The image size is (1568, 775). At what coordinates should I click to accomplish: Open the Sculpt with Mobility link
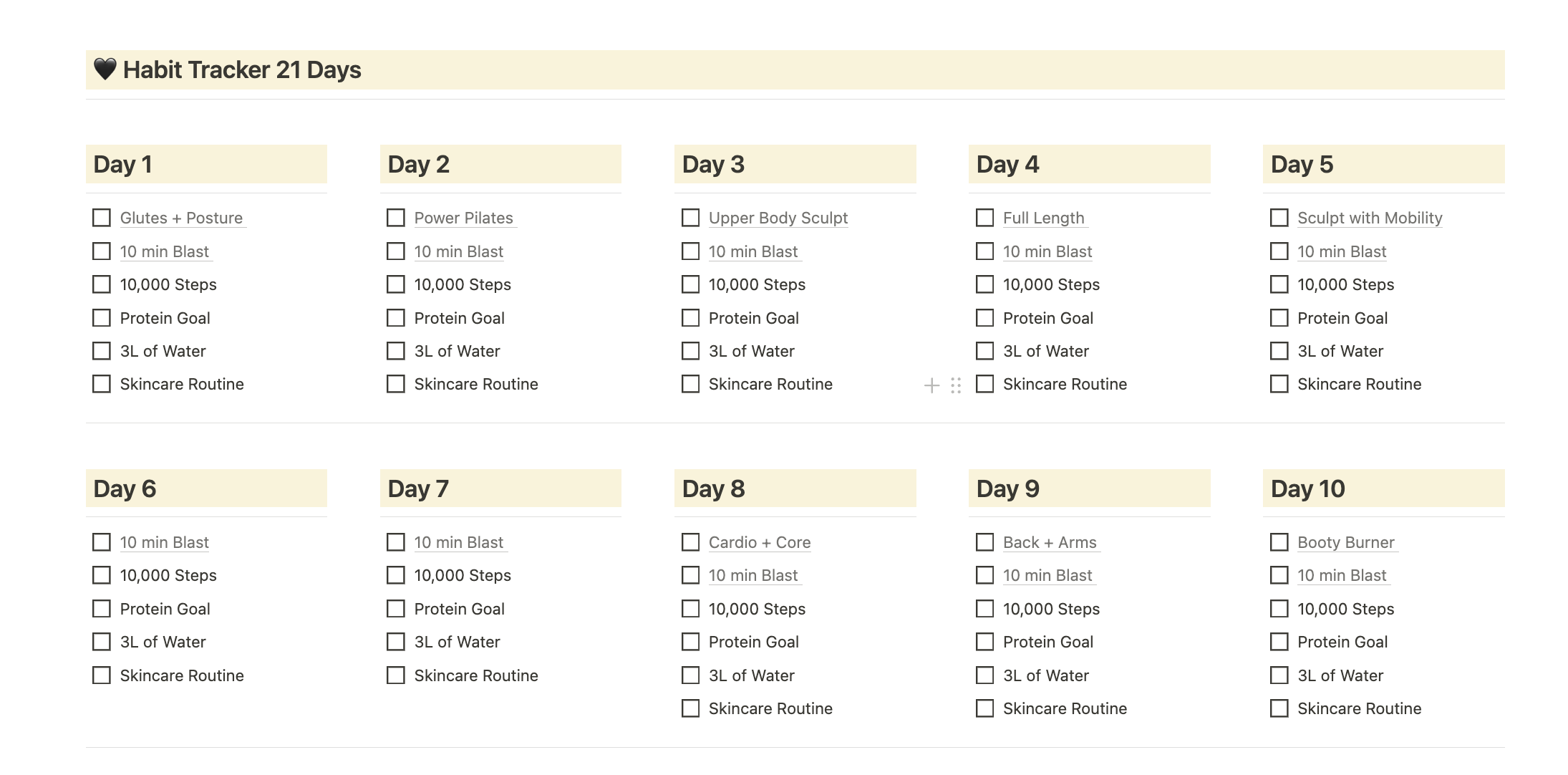coord(1370,218)
